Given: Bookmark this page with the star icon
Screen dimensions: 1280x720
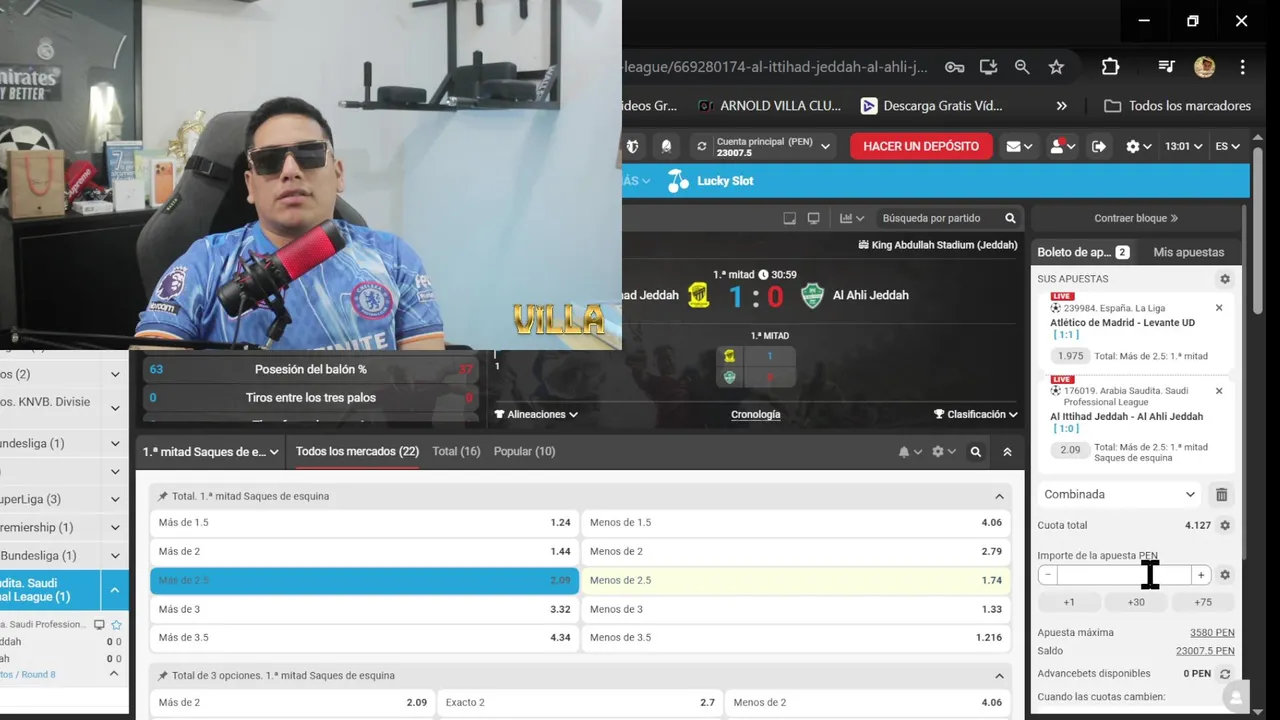Looking at the screenshot, I should click(1056, 67).
